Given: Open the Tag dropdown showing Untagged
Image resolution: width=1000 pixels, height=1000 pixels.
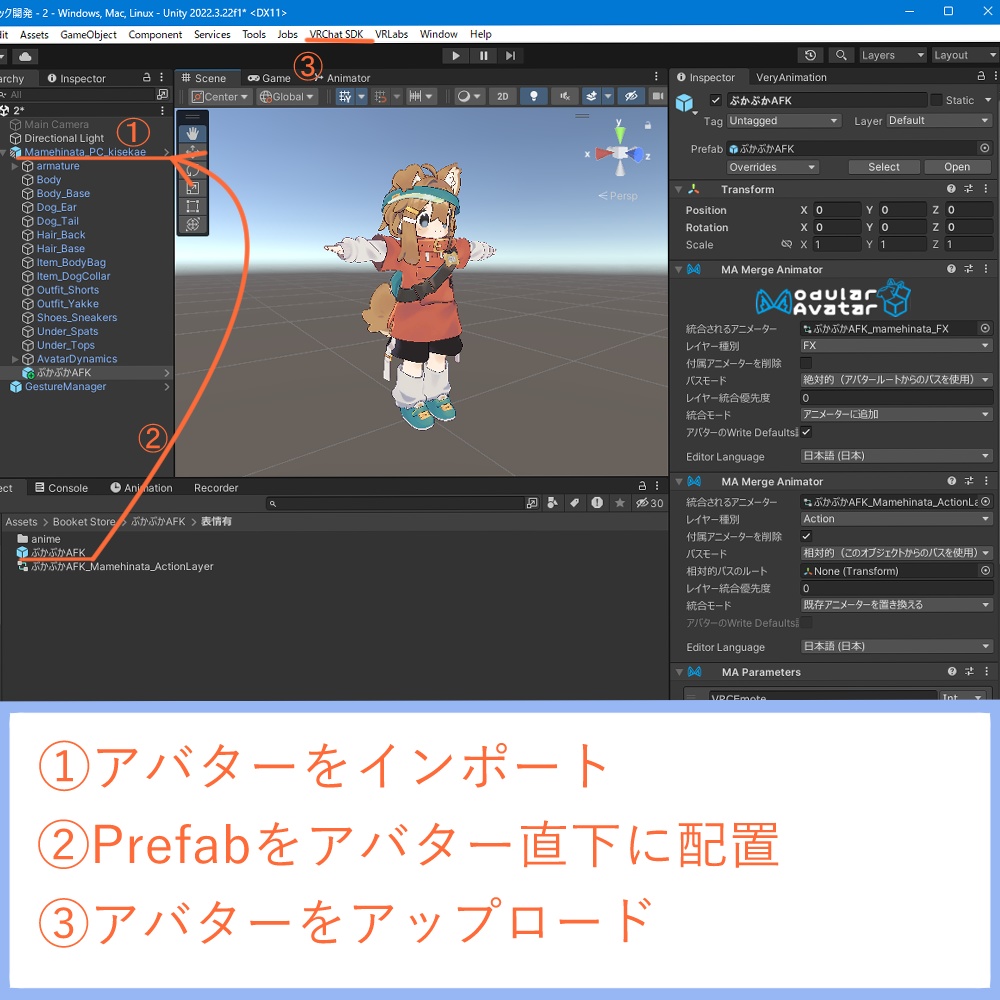Looking at the screenshot, I should coord(783,119).
